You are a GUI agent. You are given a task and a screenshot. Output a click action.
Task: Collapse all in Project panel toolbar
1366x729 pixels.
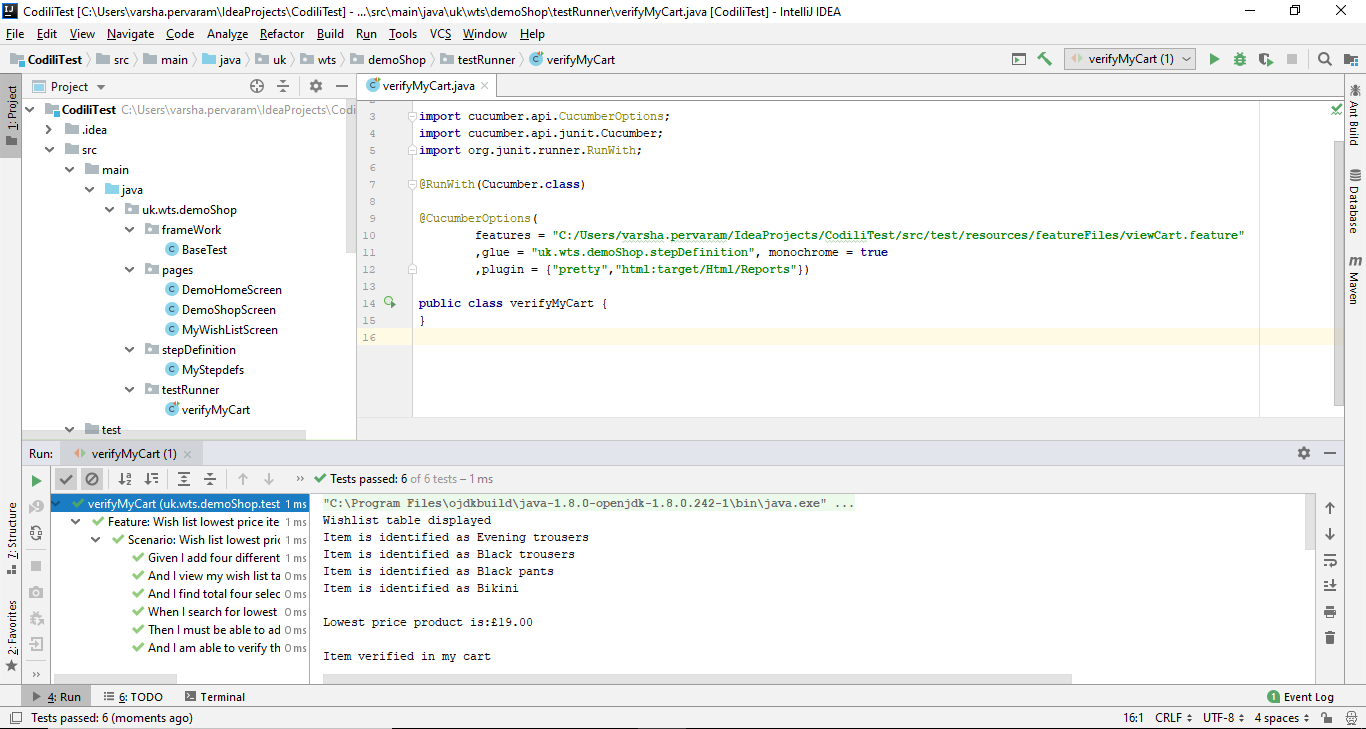click(283, 86)
